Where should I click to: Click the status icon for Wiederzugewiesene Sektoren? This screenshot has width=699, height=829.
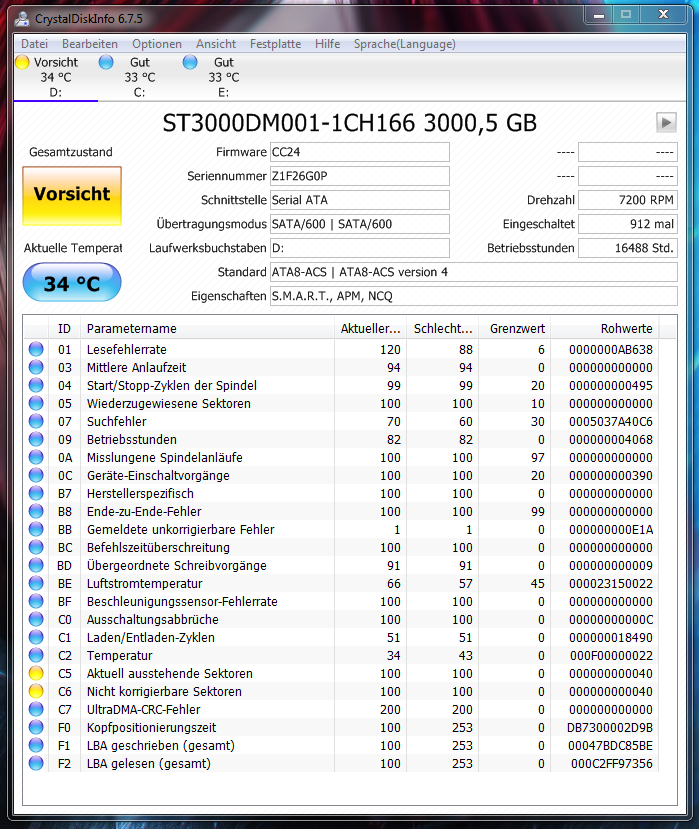click(36, 403)
